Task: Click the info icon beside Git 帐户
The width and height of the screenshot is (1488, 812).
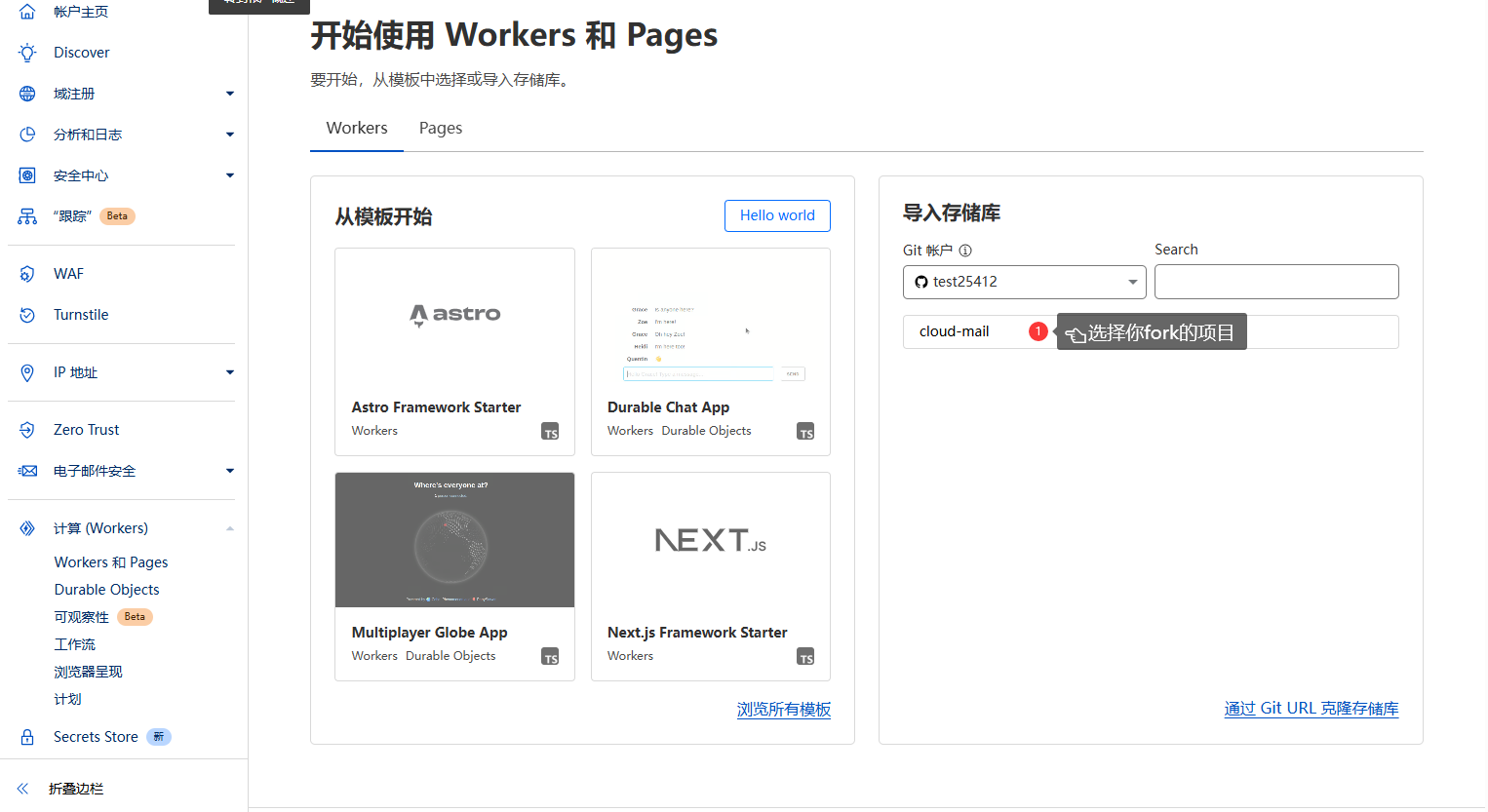Action: point(965,250)
